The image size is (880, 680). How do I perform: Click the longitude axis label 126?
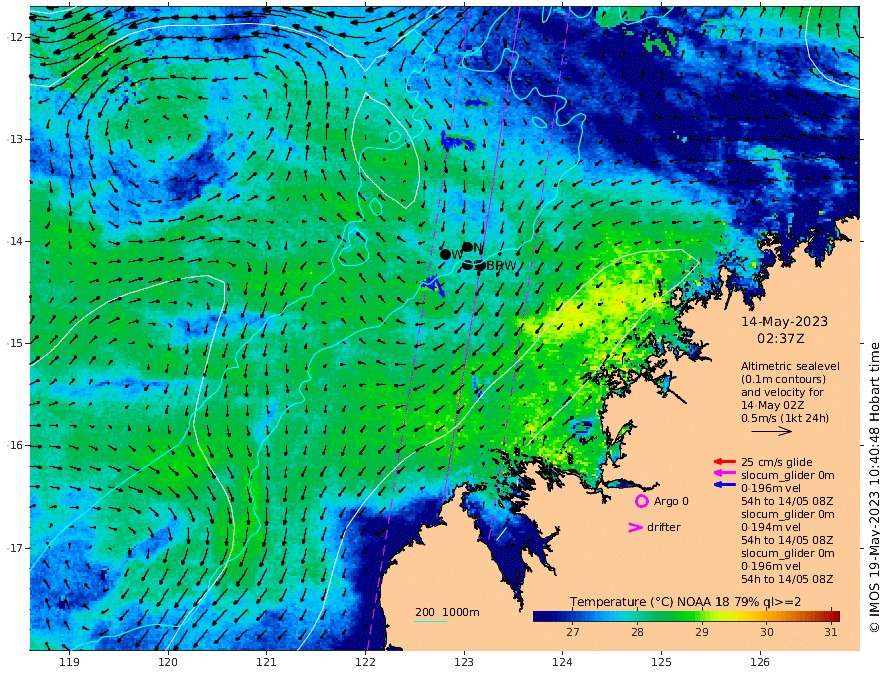[x=760, y=662]
